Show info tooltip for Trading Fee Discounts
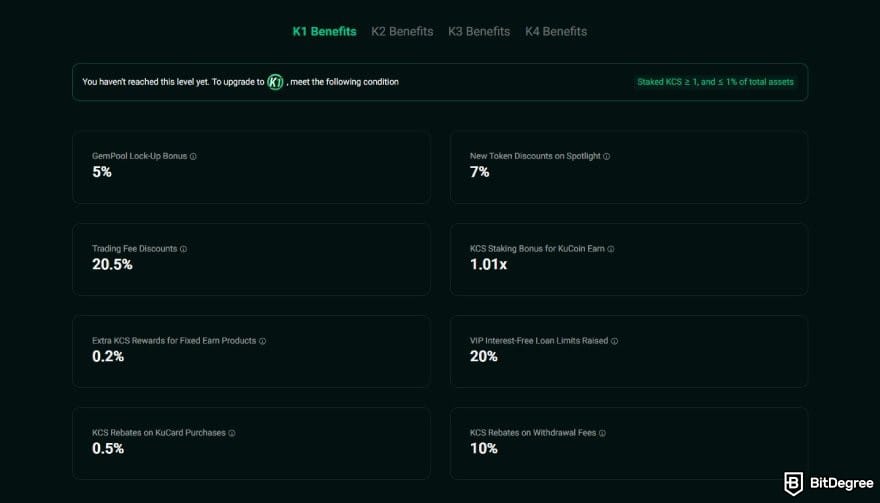Screen dimensions: 880x503 183,249
